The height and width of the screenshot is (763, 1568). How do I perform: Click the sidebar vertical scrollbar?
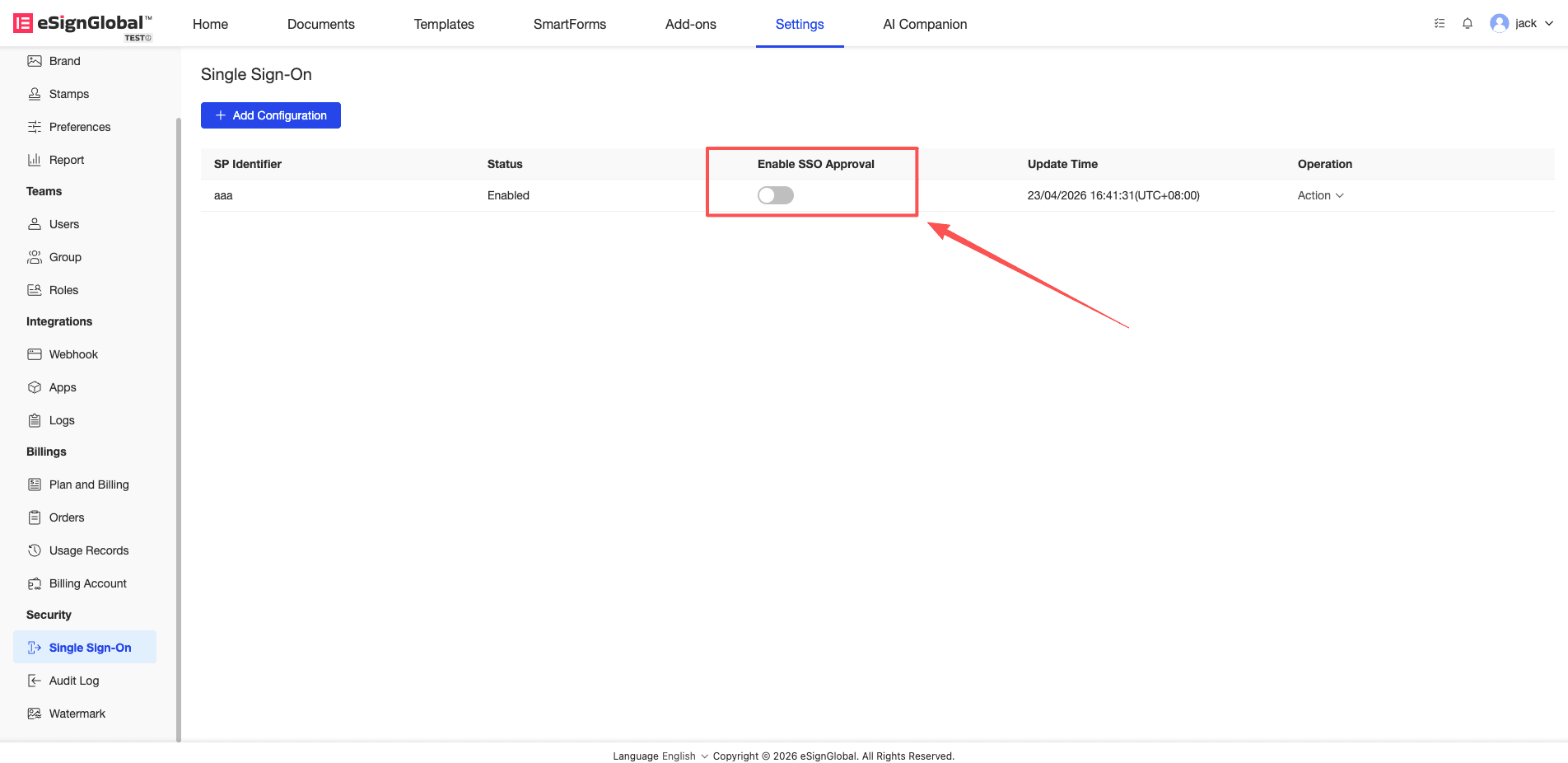pyautogui.click(x=179, y=428)
